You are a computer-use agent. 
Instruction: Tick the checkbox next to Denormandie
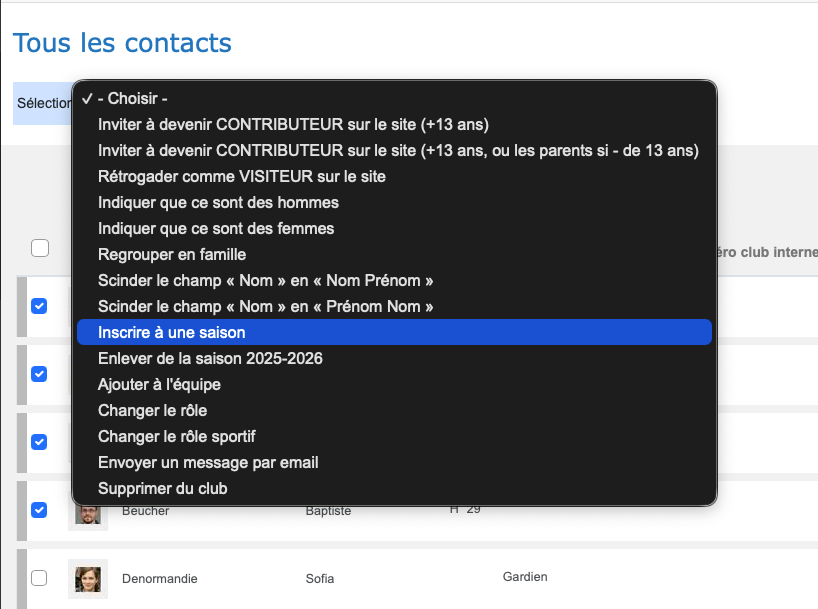coord(39,578)
